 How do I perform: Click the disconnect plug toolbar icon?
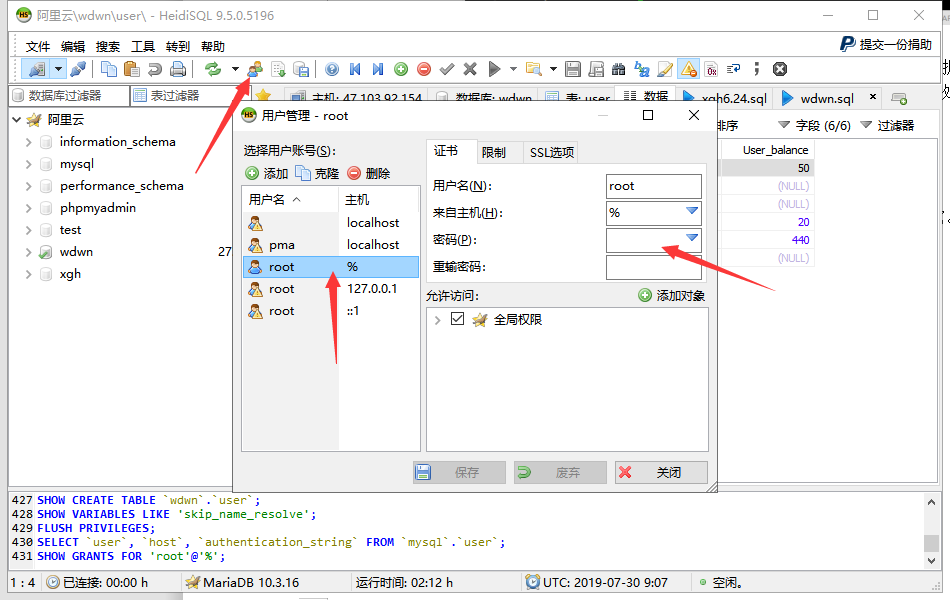[78, 69]
